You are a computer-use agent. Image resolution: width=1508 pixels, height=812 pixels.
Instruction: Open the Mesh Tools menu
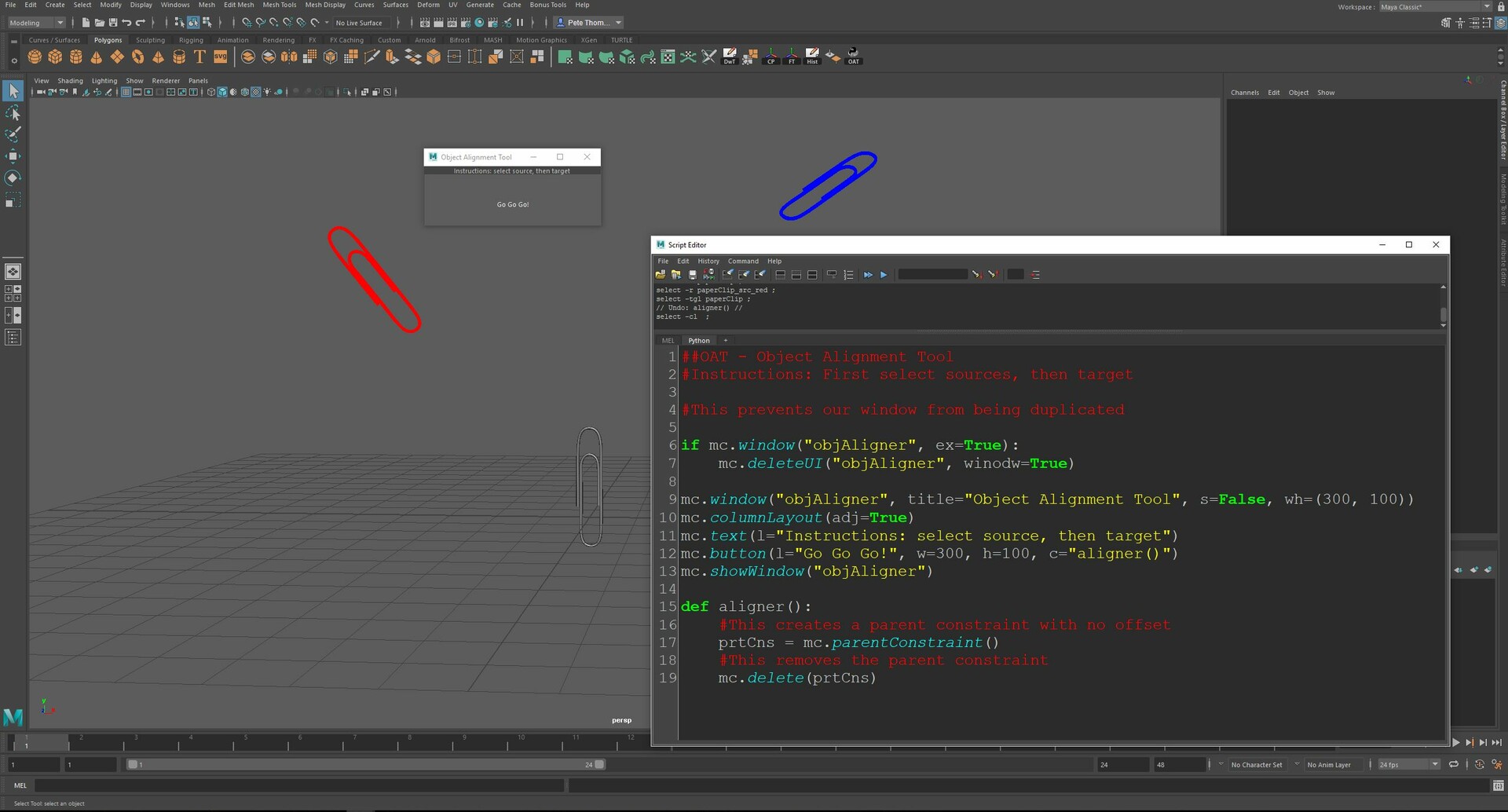click(280, 5)
